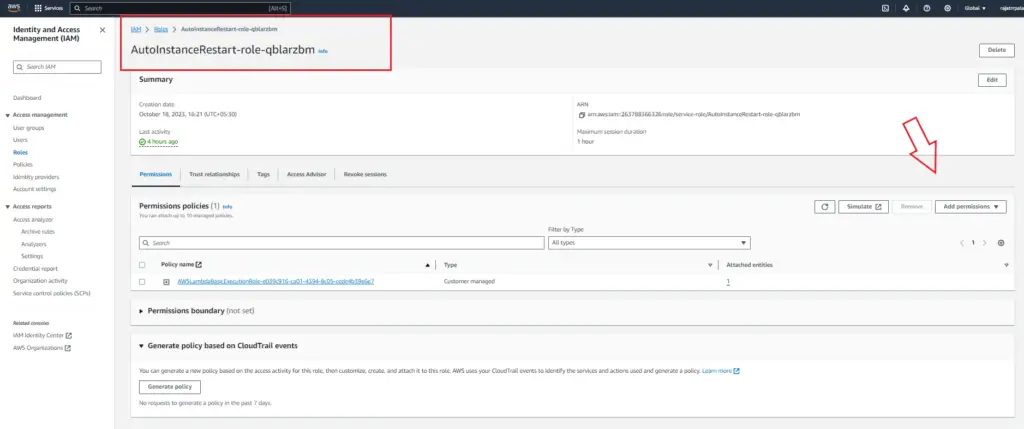Sort by Attached entities column arrow

pyautogui.click(x=1006, y=265)
